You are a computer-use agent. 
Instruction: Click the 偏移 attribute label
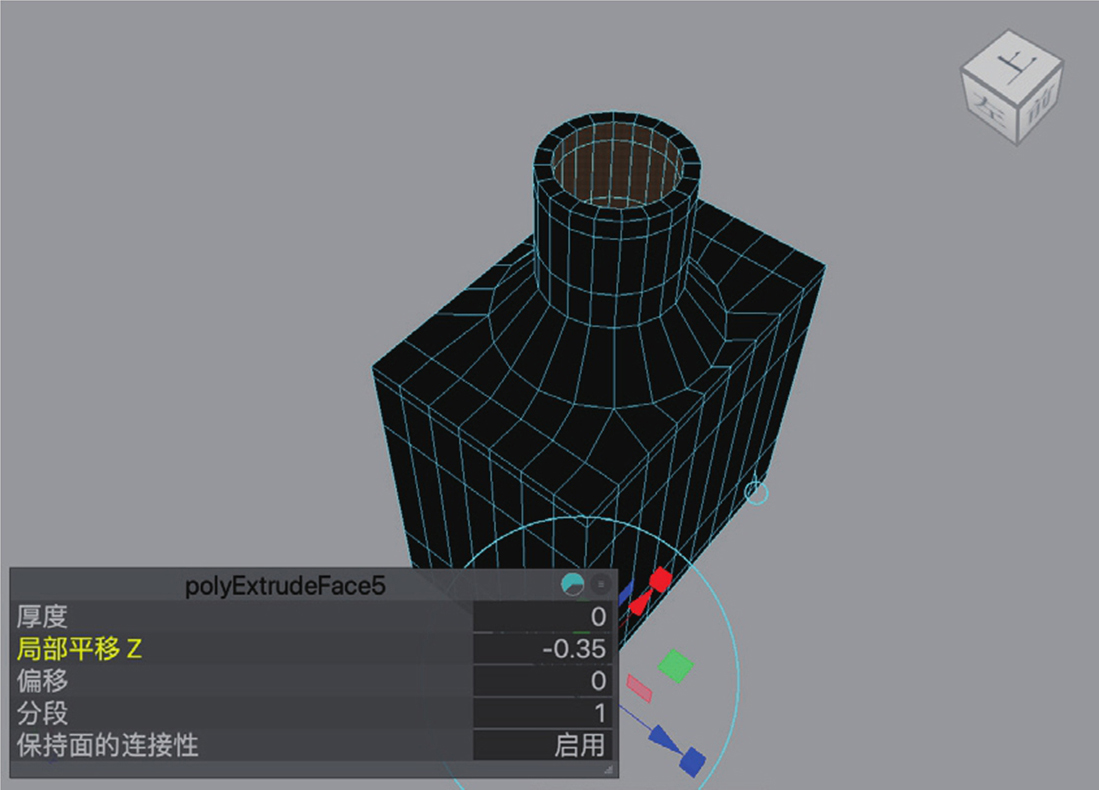[43, 681]
